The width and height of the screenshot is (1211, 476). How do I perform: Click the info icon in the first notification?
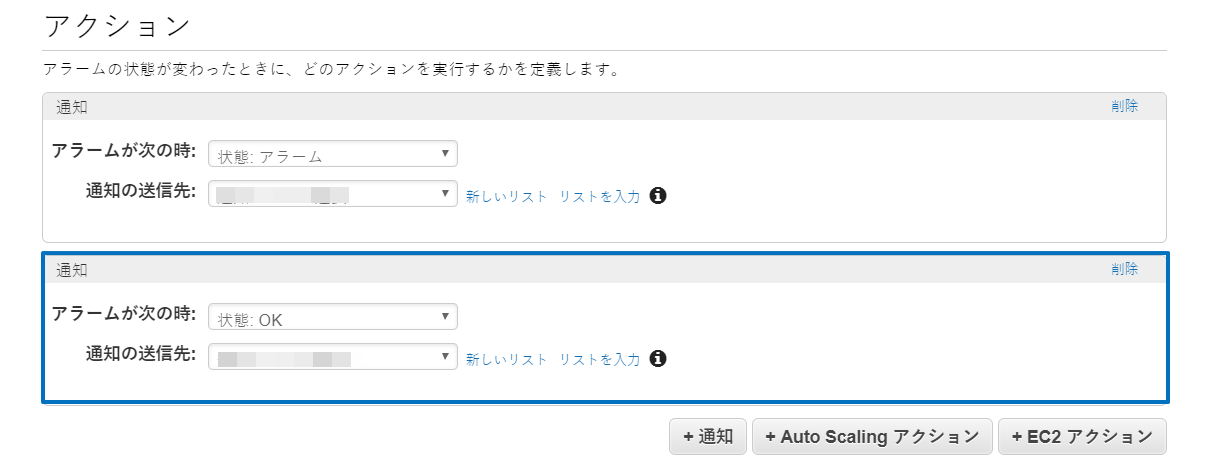[658, 195]
